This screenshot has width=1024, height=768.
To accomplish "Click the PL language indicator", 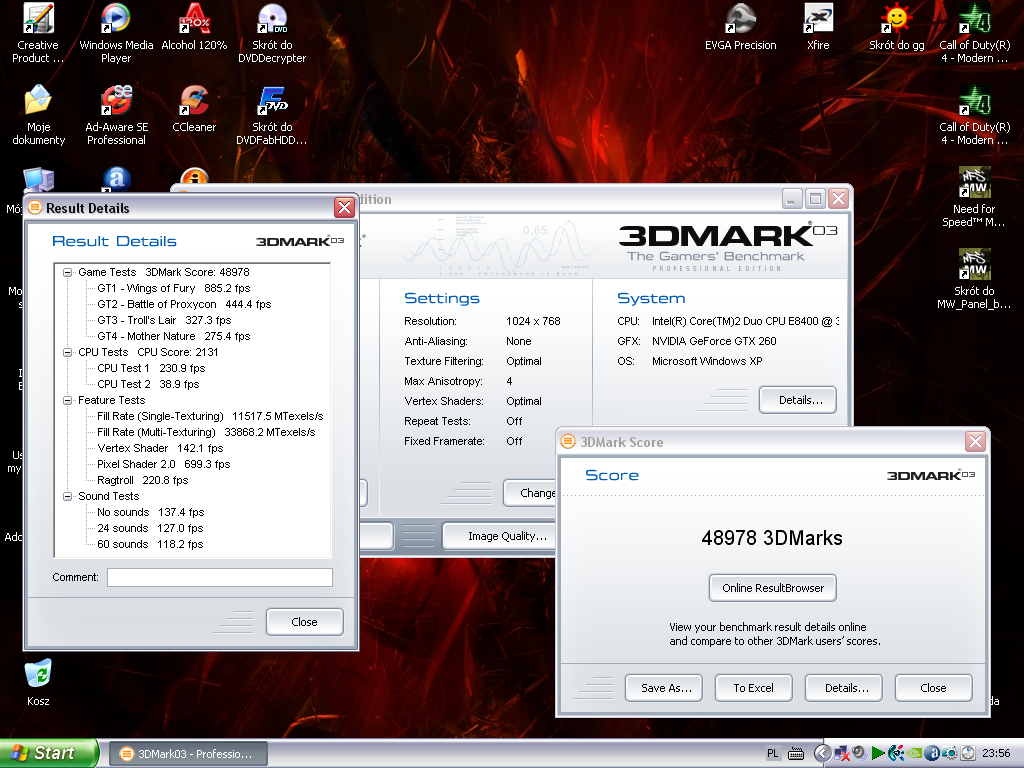I will point(773,754).
